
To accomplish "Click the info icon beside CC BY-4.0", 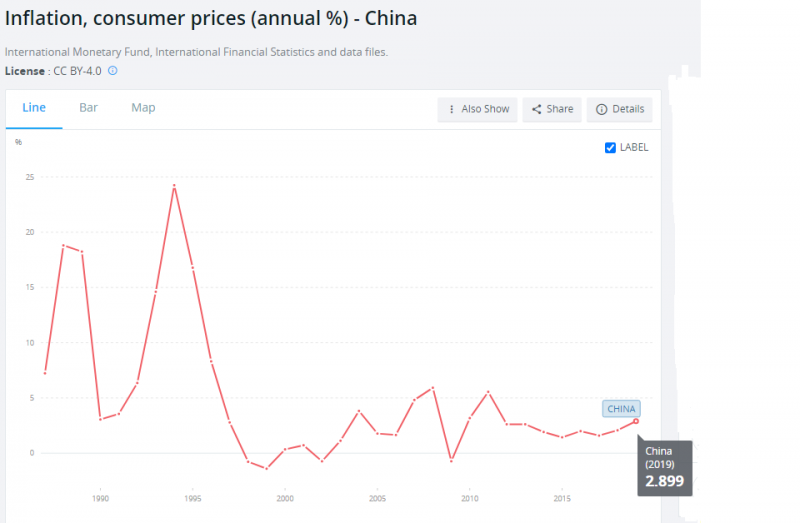I will [113, 71].
